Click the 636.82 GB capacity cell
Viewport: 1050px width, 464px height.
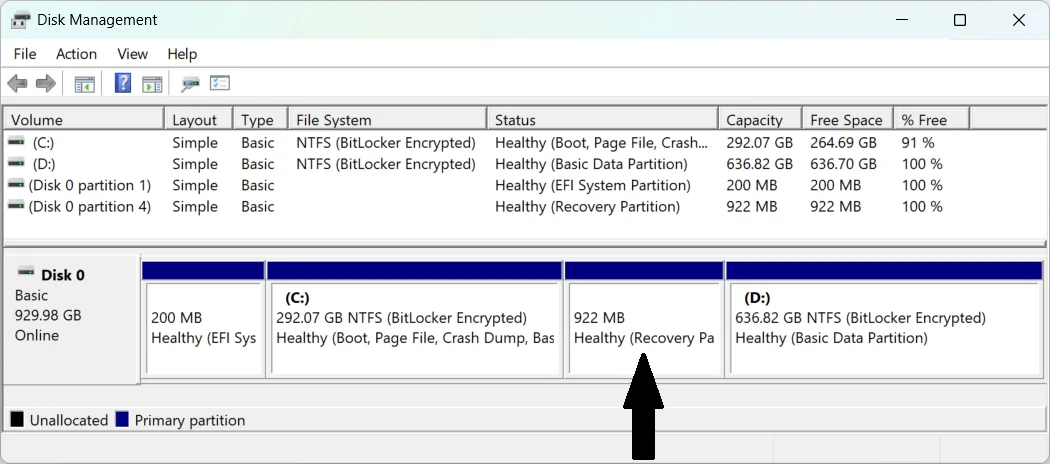[759, 164]
